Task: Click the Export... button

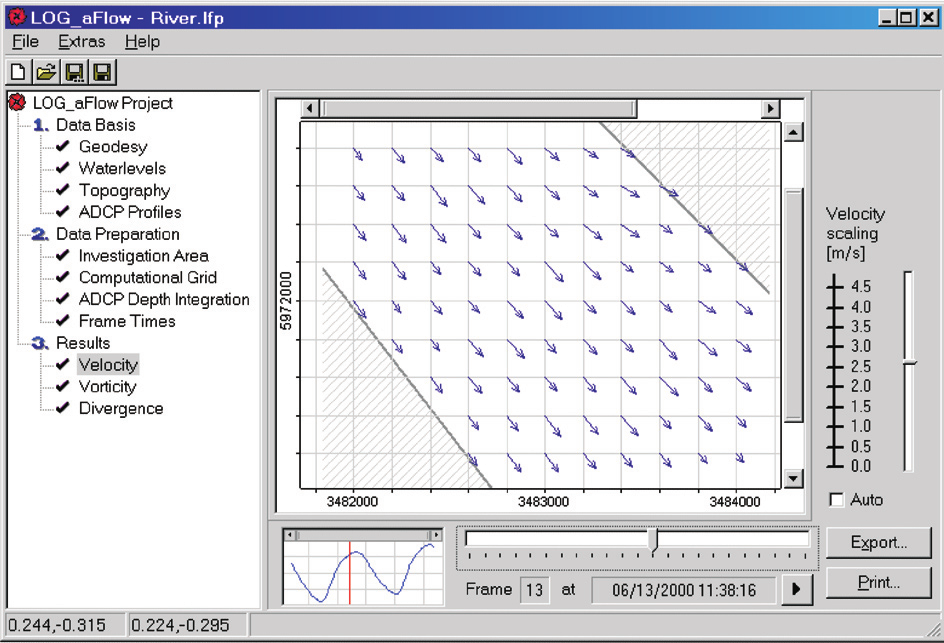Action: pyautogui.click(x=878, y=543)
